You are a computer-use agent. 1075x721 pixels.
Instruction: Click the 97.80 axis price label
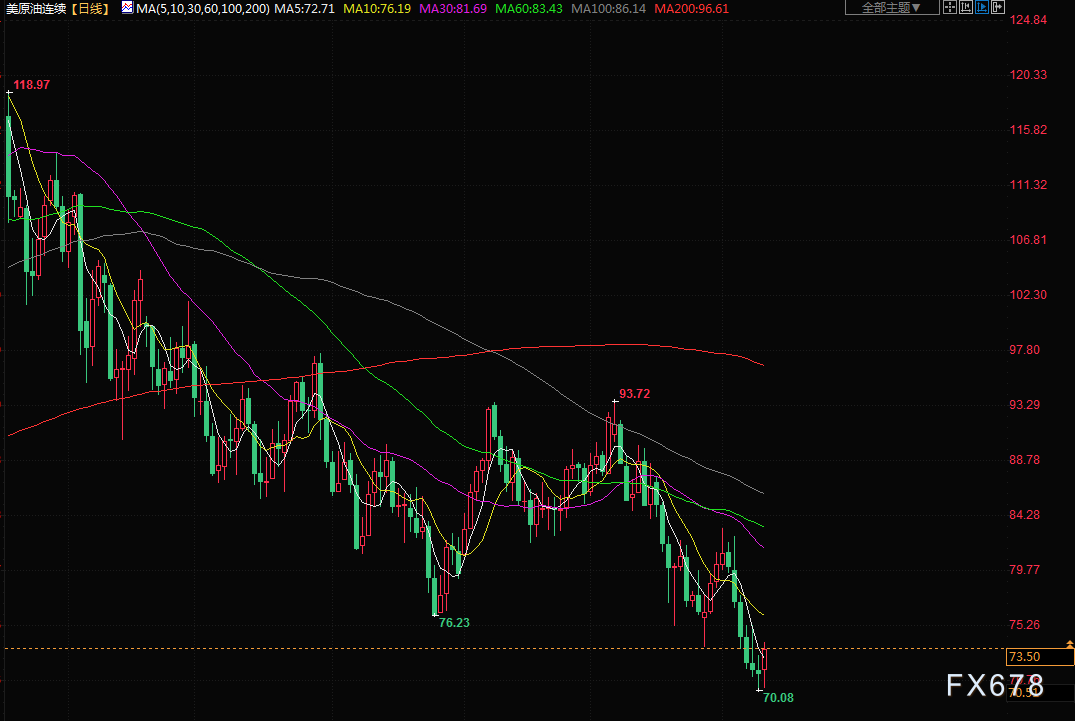tap(1024, 350)
